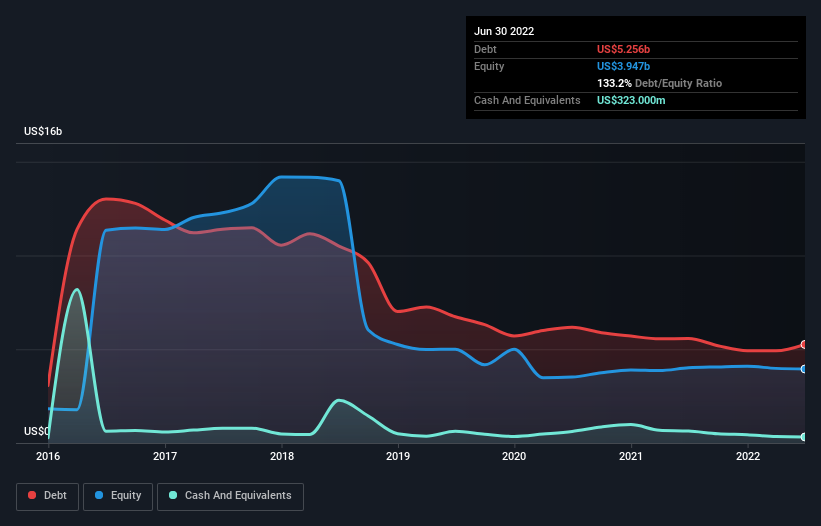The width and height of the screenshot is (821, 526).
Task: Click the Cash And Equivalents tooltip label
Action: click(x=527, y=100)
